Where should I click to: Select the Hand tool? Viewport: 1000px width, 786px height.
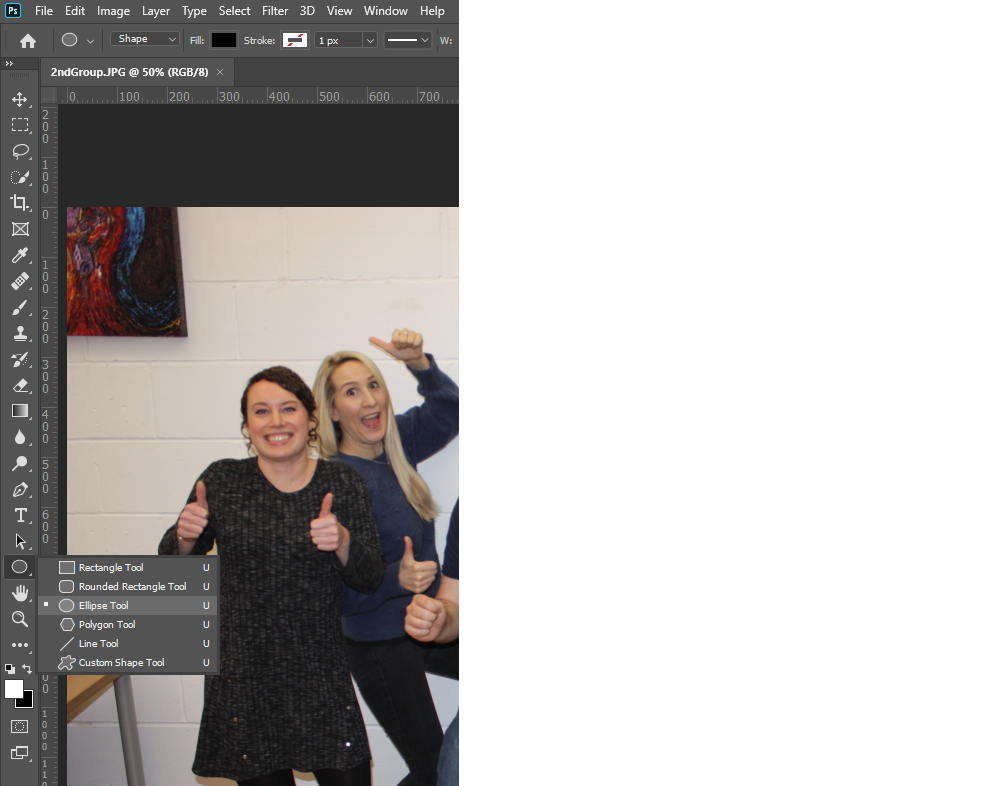click(20, 593)
